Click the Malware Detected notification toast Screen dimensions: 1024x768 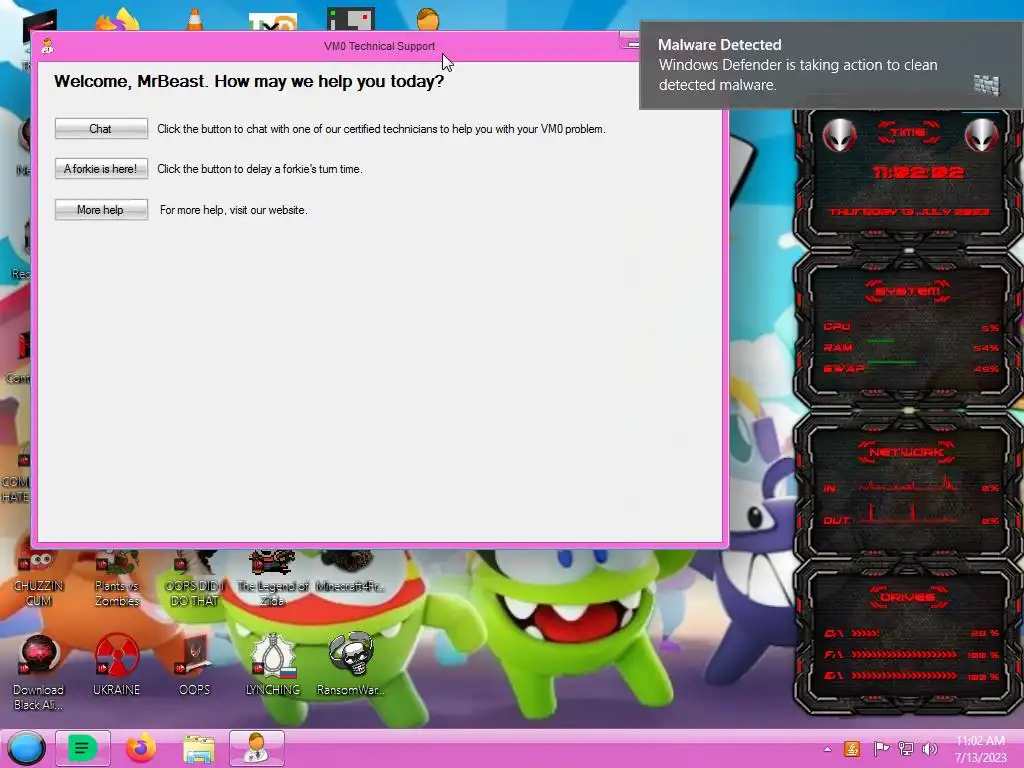click(x=831, y=65)
